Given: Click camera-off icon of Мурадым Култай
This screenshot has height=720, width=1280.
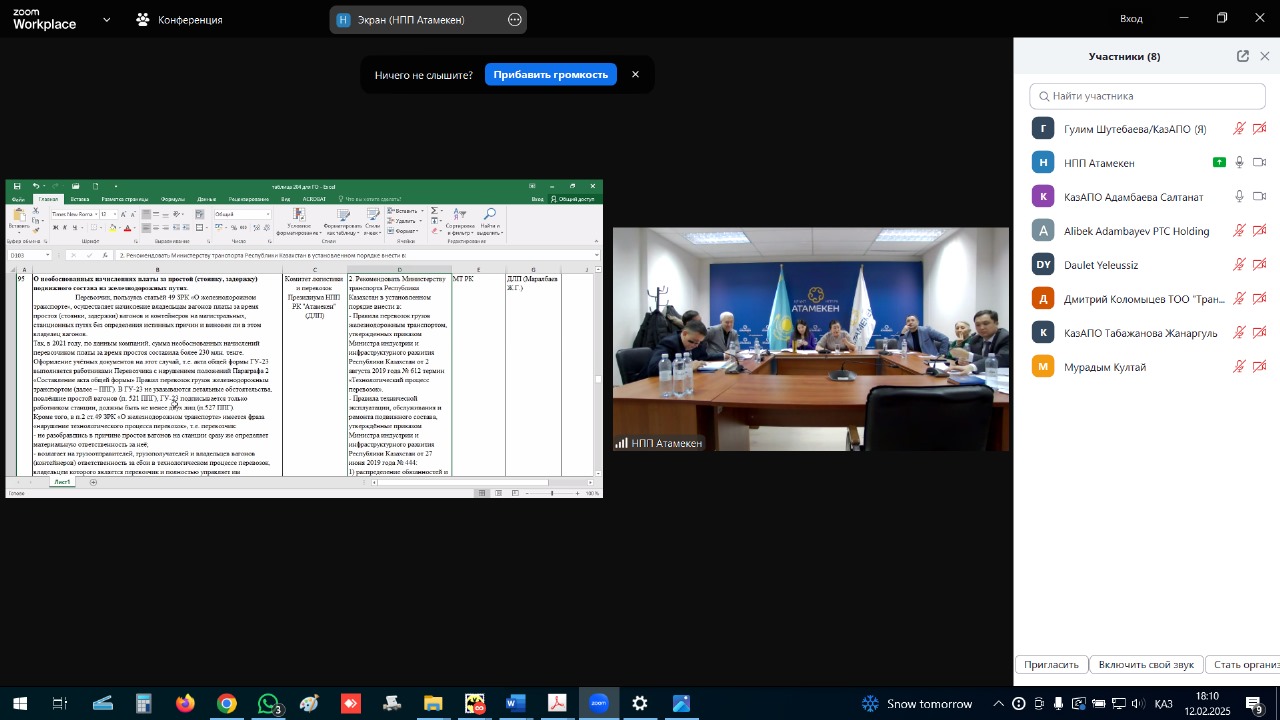Looking at the screenshot, I should (1260, 367).
